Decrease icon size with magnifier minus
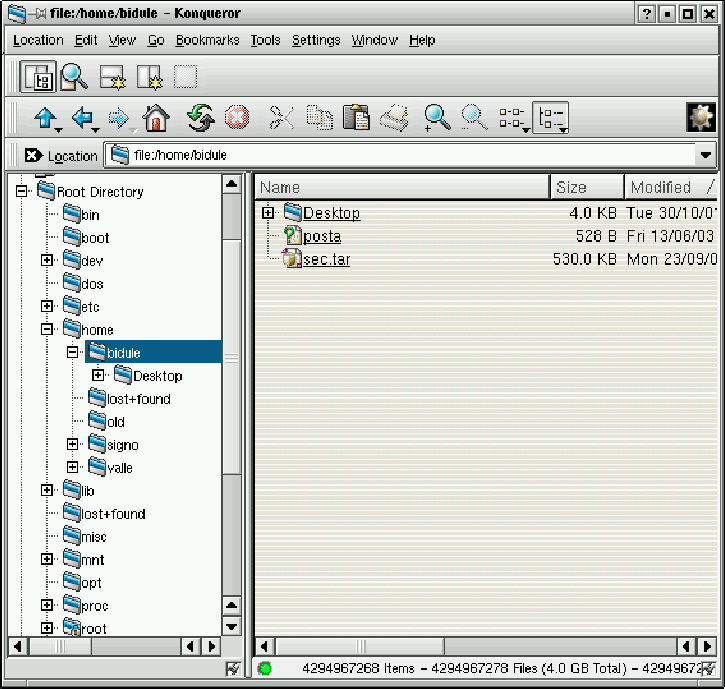Viewport: 725px width, 689px height. pos(473,118)
